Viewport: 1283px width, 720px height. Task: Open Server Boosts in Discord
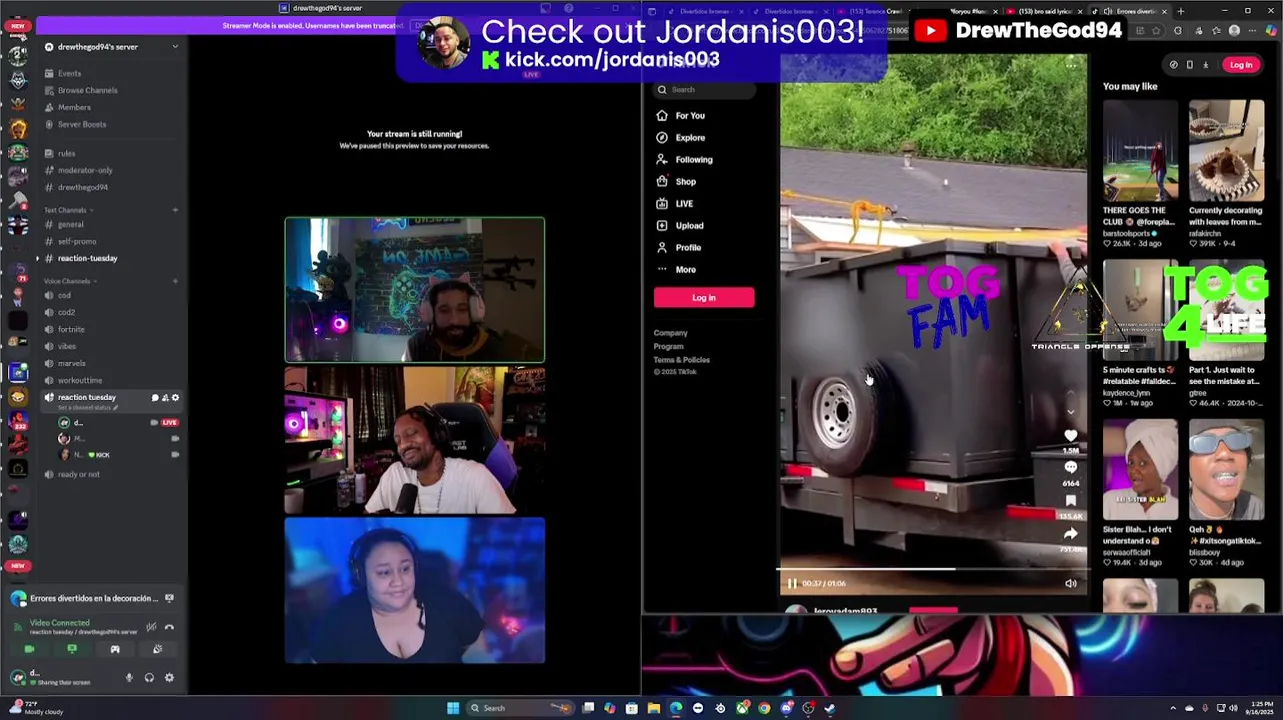point(82,124)
